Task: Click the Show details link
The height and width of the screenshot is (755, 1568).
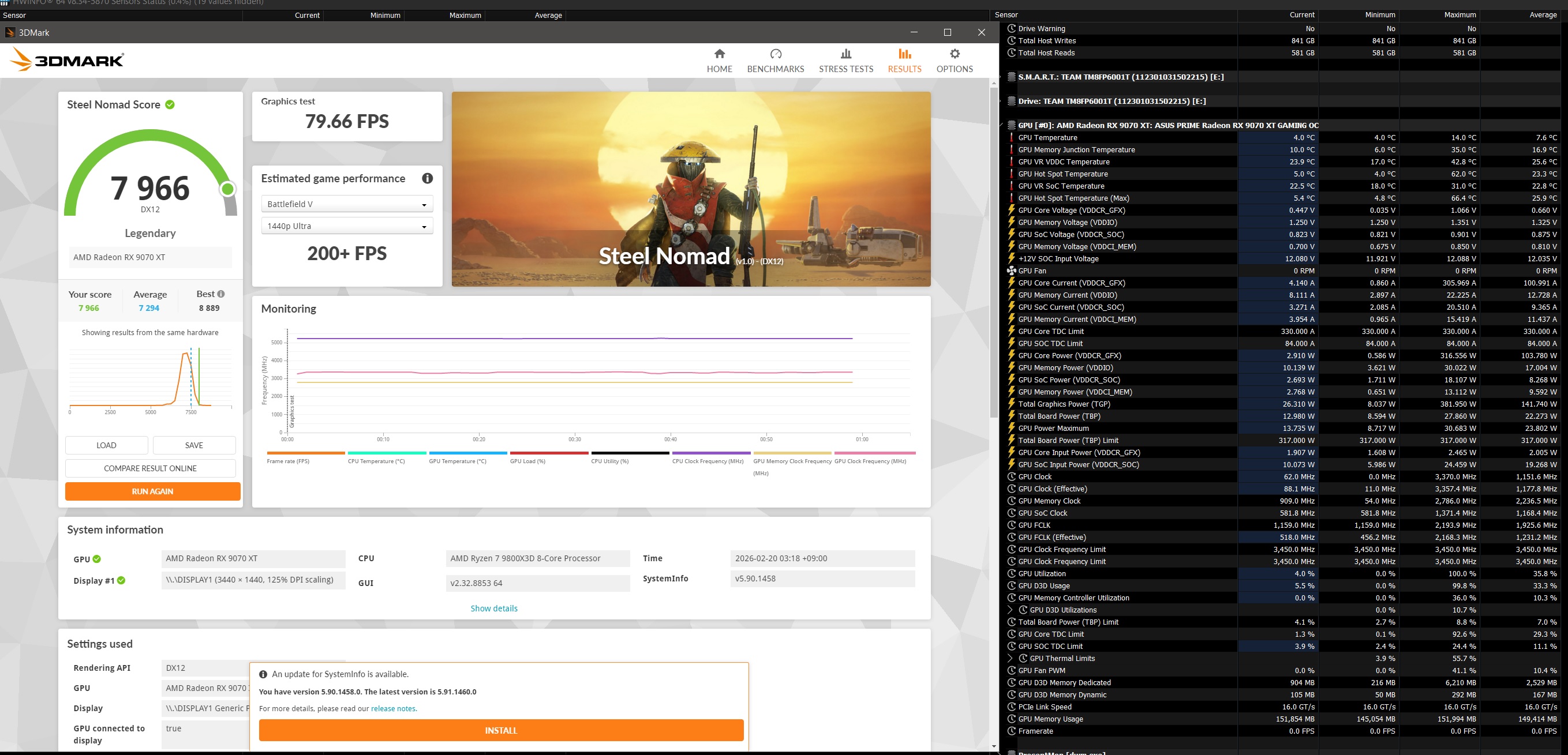Action: pyautogui.click(x=493, y=608)
